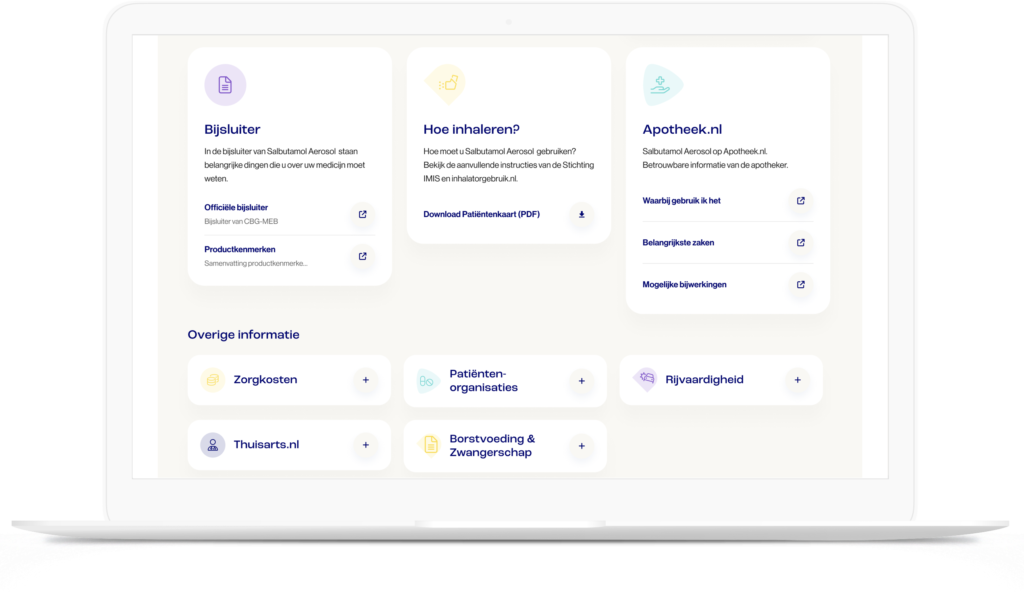Open the Officiële bijsluiter link text
This screenshot has width=1024, height=592.
coord(236,208)
